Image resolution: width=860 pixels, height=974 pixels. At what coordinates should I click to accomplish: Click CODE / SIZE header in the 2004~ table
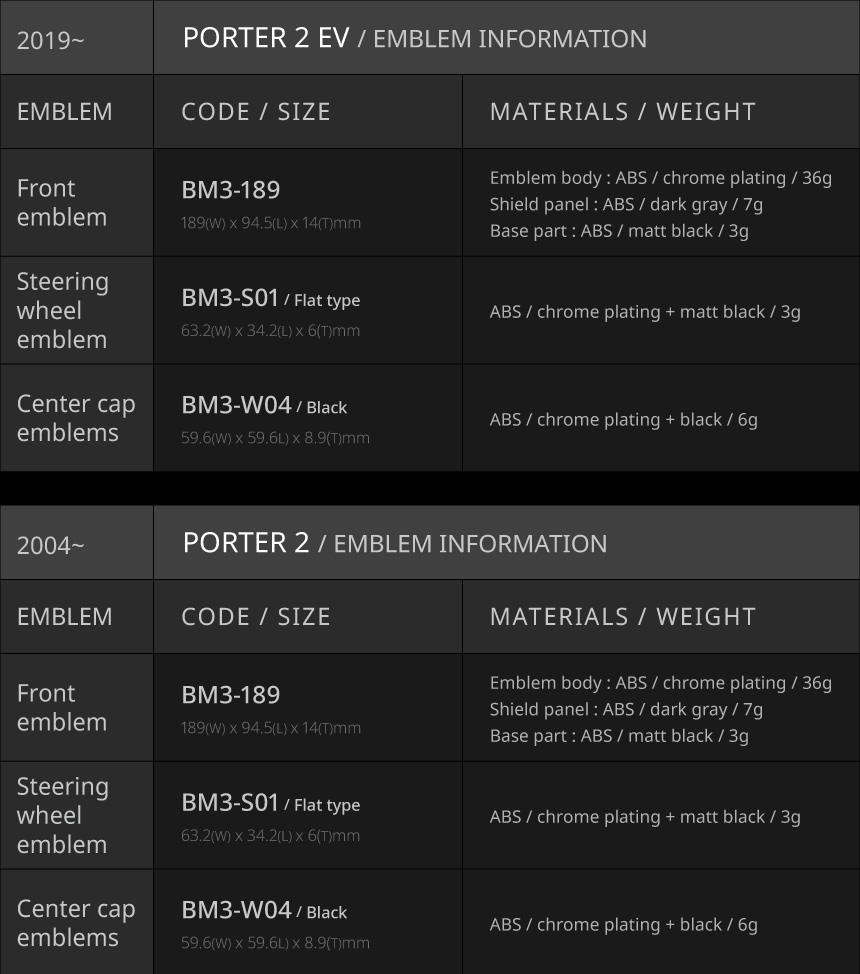coord(256,616)
